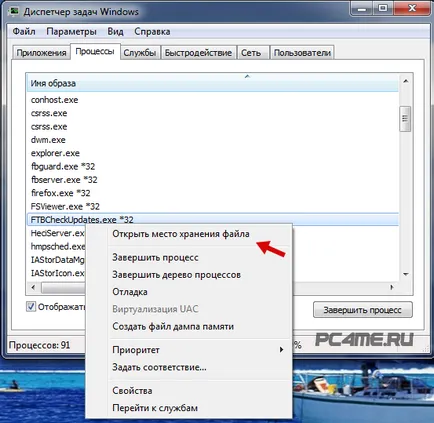Click the Task Manager title bar icon

(x=14, y=11)
